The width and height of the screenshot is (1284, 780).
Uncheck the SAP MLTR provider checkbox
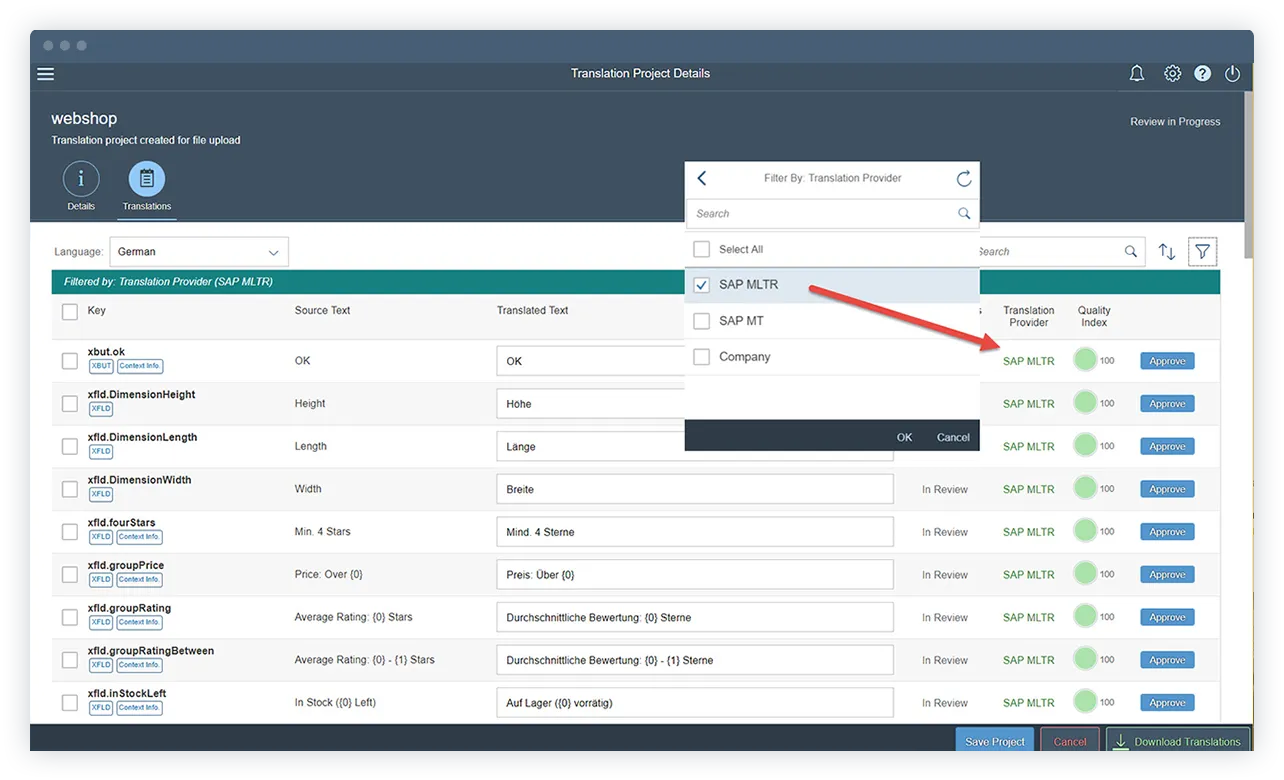[701, 284]
